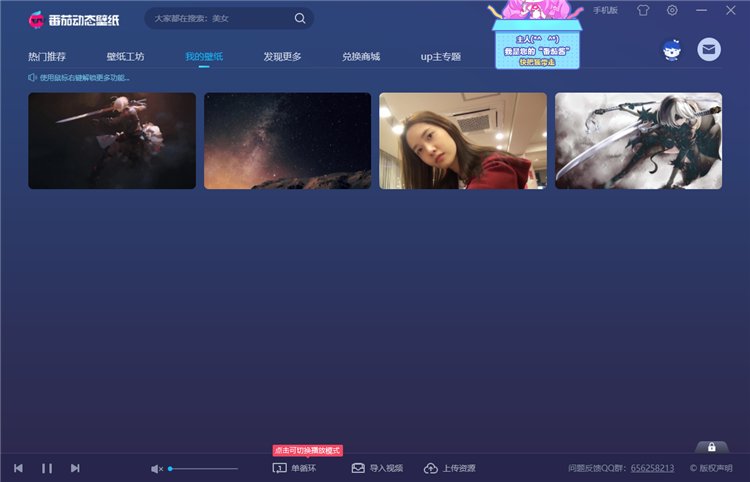The height and width of the screenshot is (482, 750).
Task: Open up主专题 tab
Action: [441, 56]
